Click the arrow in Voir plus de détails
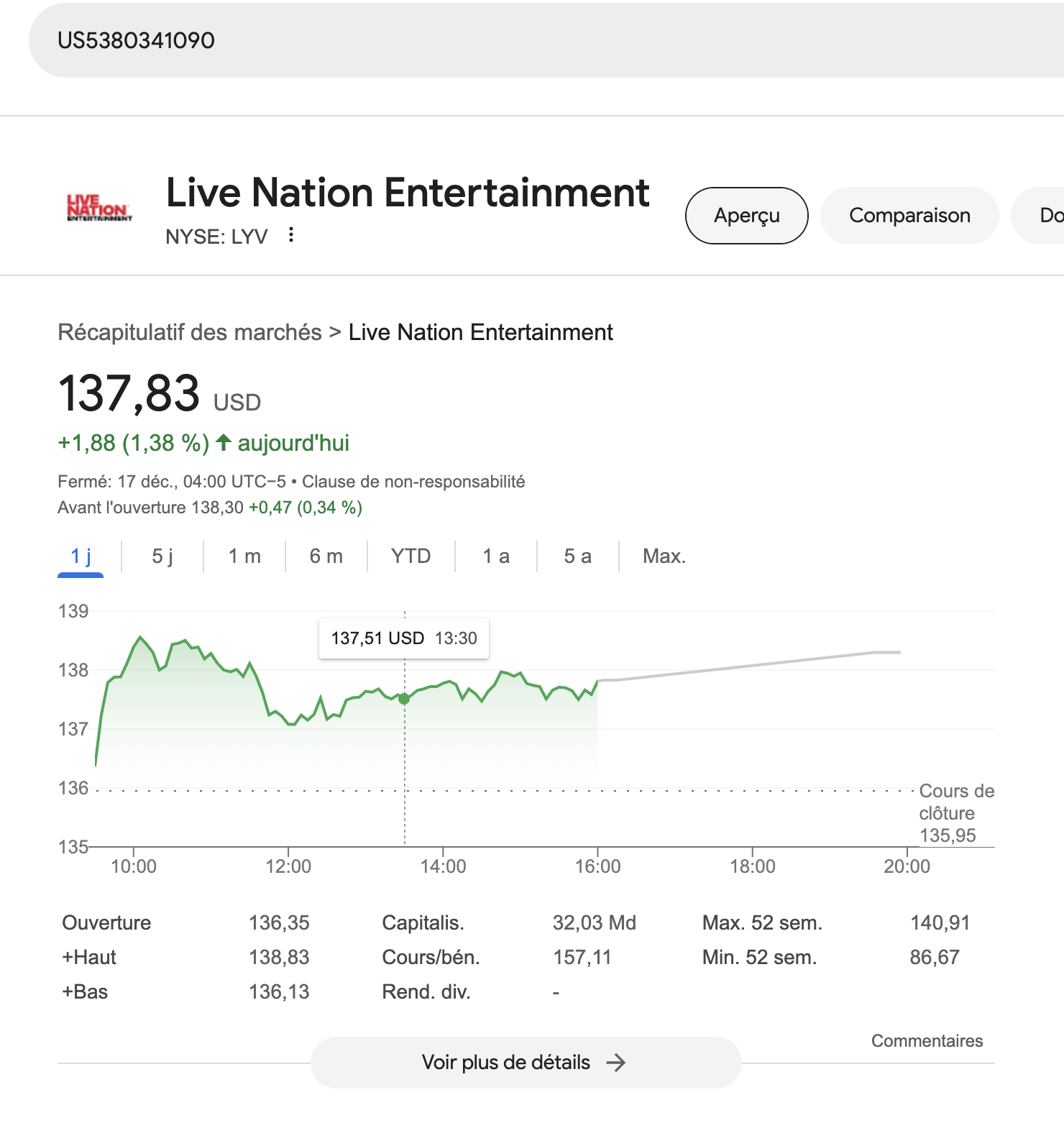Screen dimensions: 1064x1123 tap(615, 1063)
